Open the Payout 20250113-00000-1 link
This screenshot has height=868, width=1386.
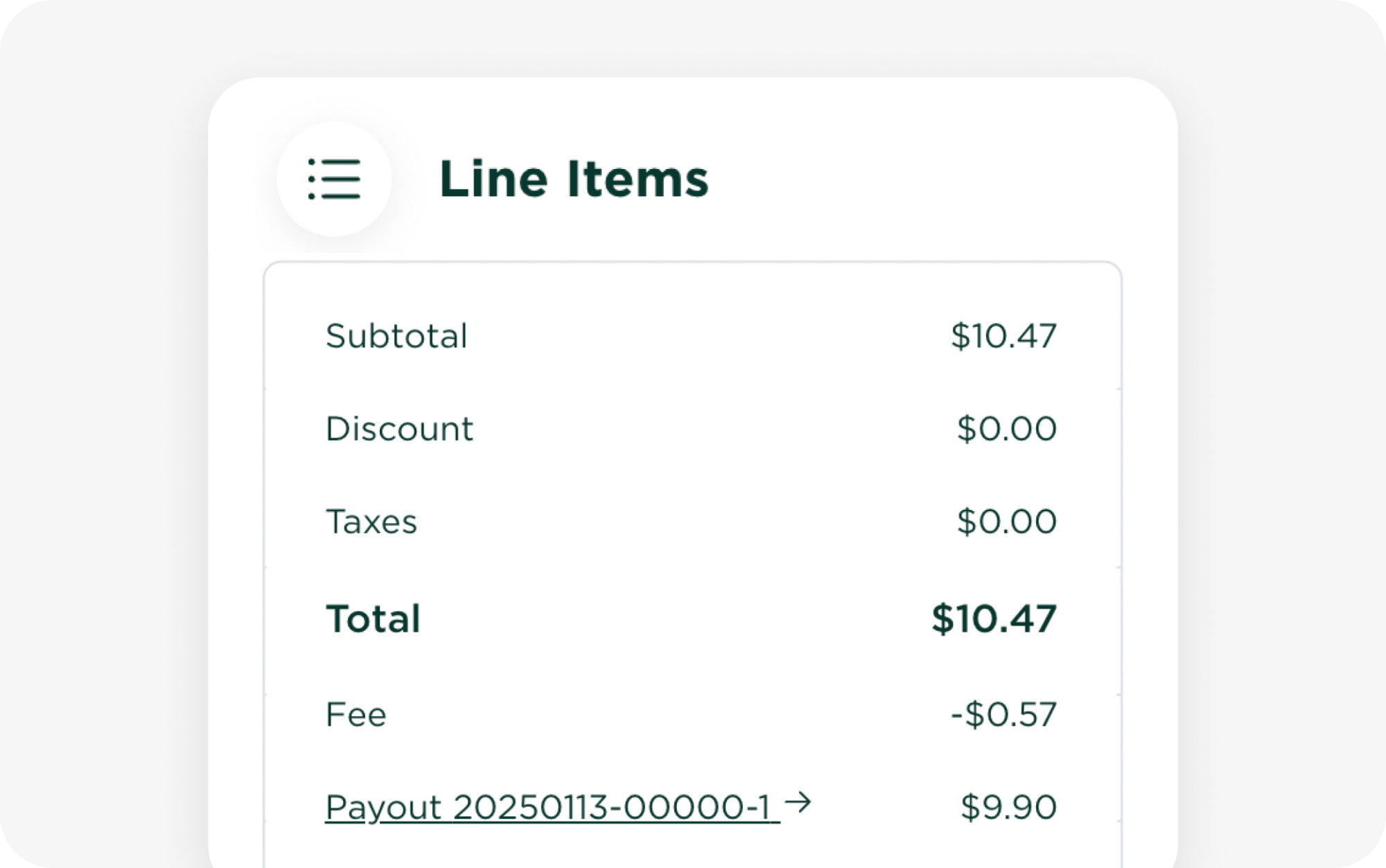tap(552, 808)
